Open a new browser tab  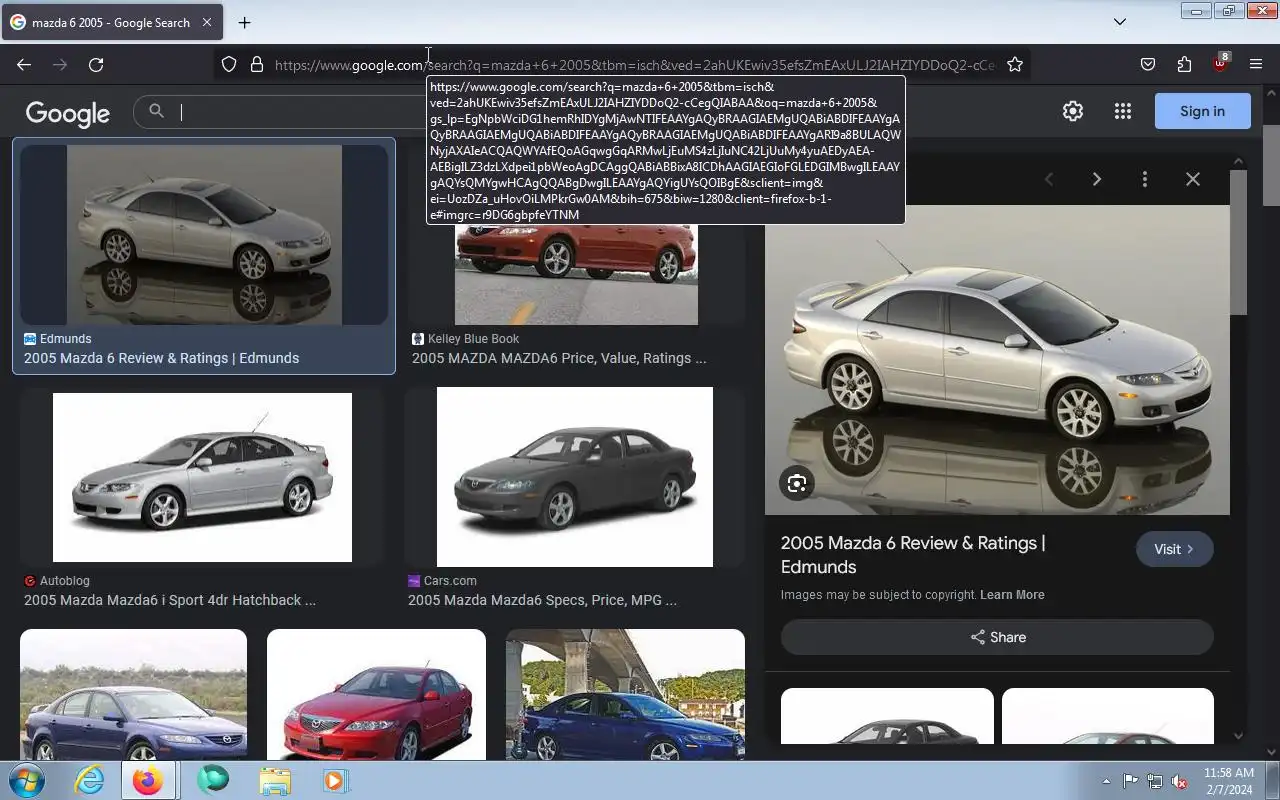244,22
